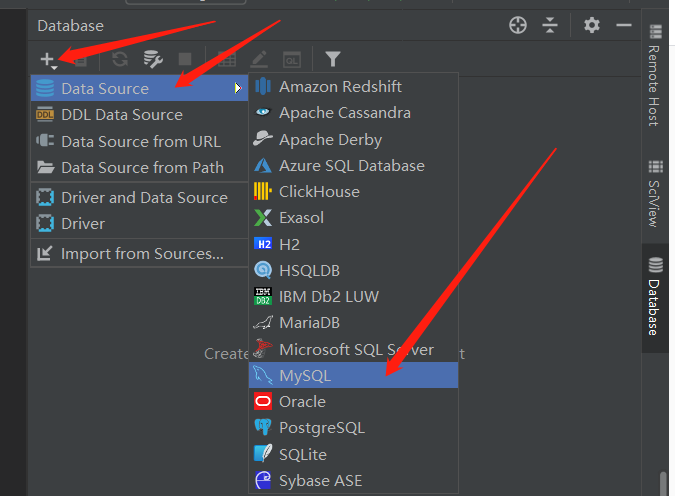Screen dimensions: 675x496
Task: Select the Database side tab
Action: [655, 297]
